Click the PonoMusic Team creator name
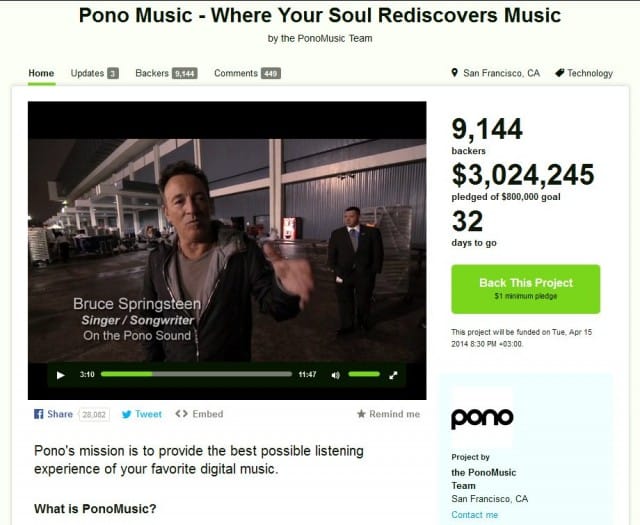The height and width of the screenshot is (525, 640). (483, 479)
